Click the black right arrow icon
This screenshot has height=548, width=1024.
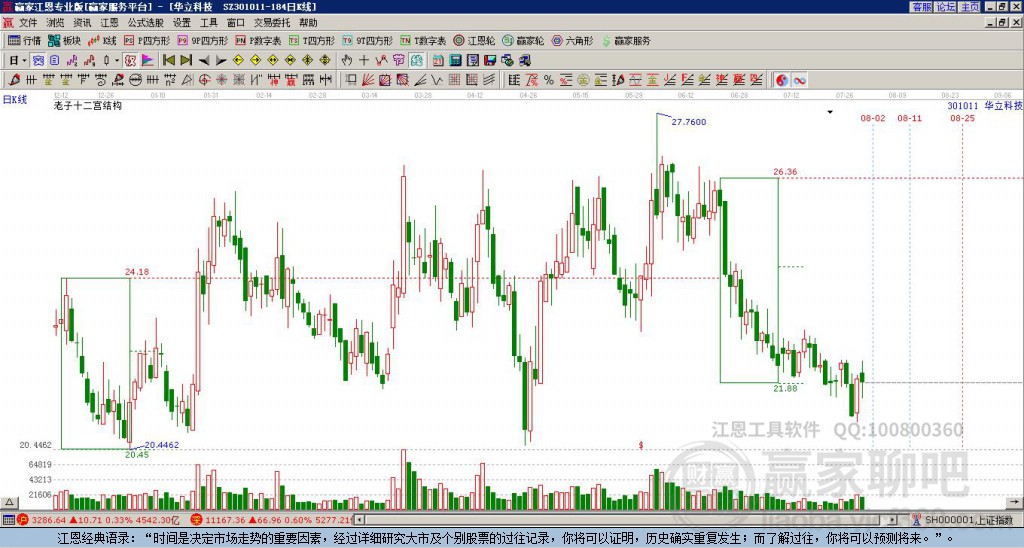tap(221, 61)
